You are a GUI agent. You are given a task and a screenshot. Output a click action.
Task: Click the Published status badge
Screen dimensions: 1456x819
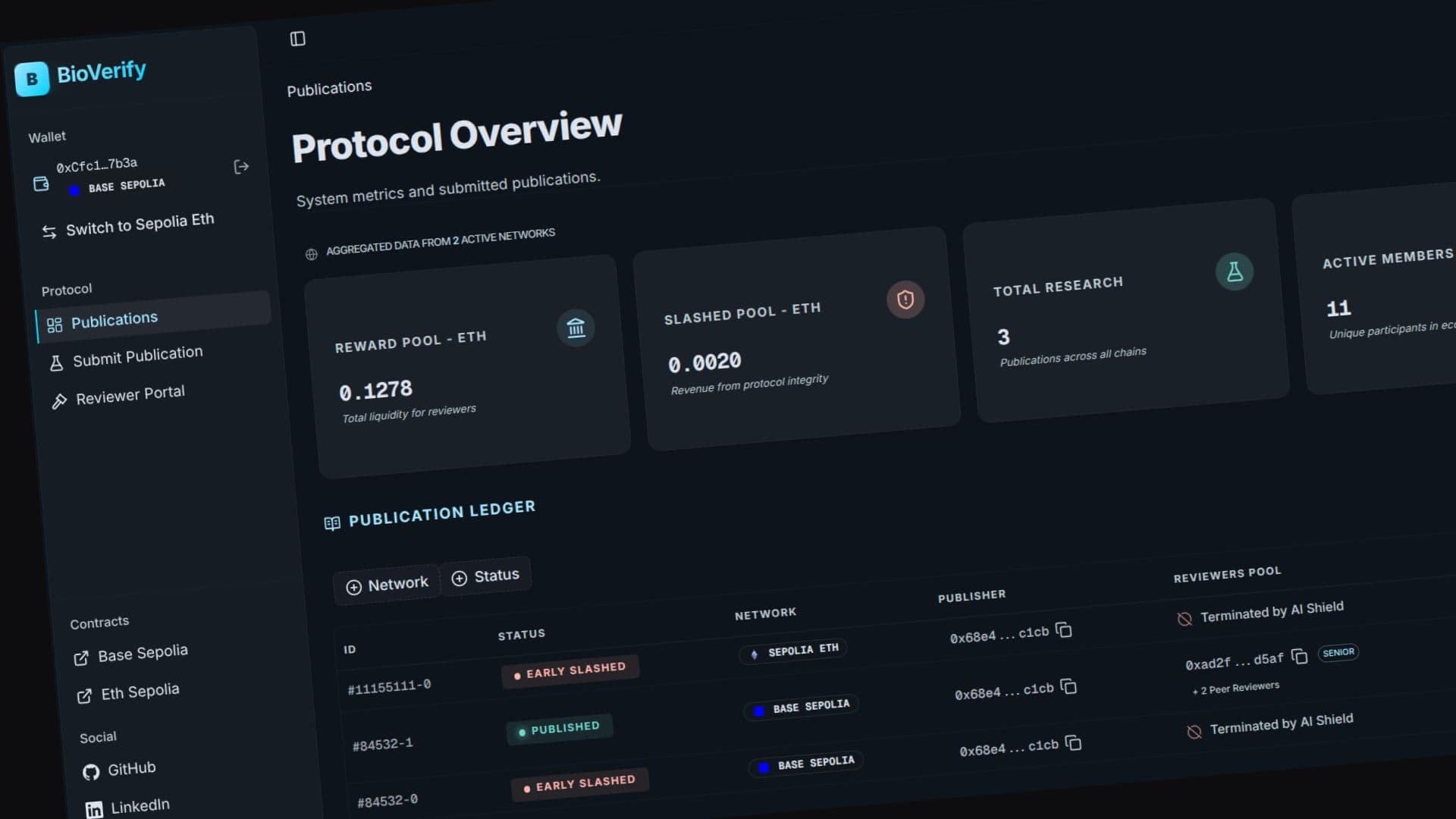tap(560, 730)
